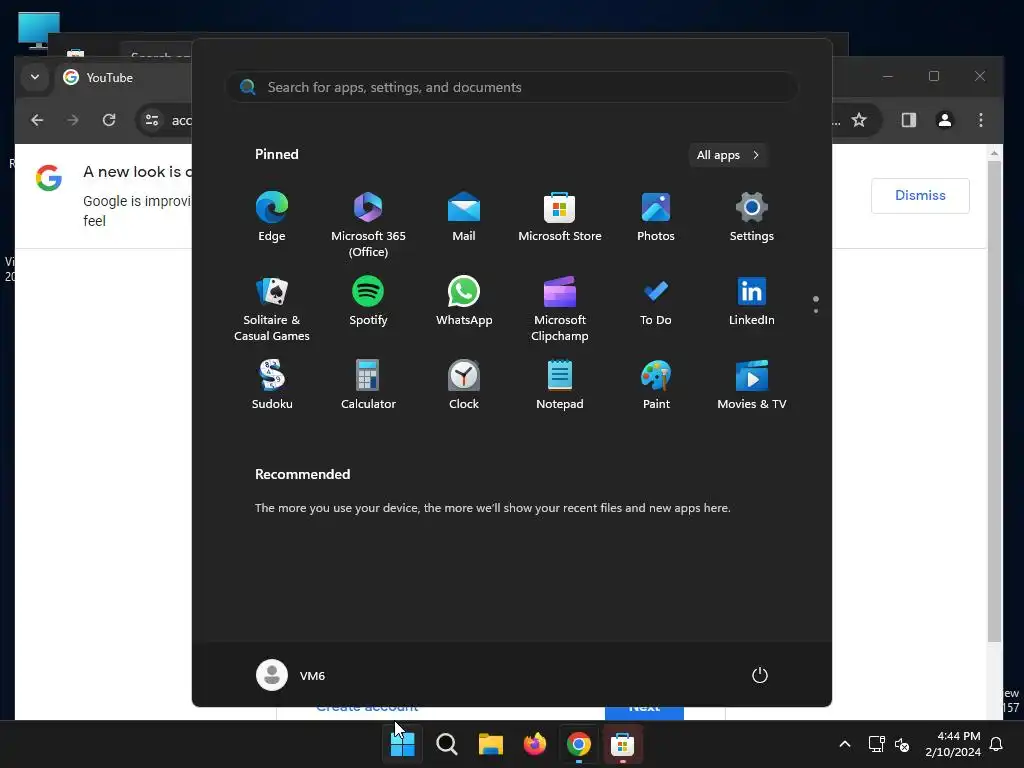Launch the Clock app

click(x=464, y=385)
